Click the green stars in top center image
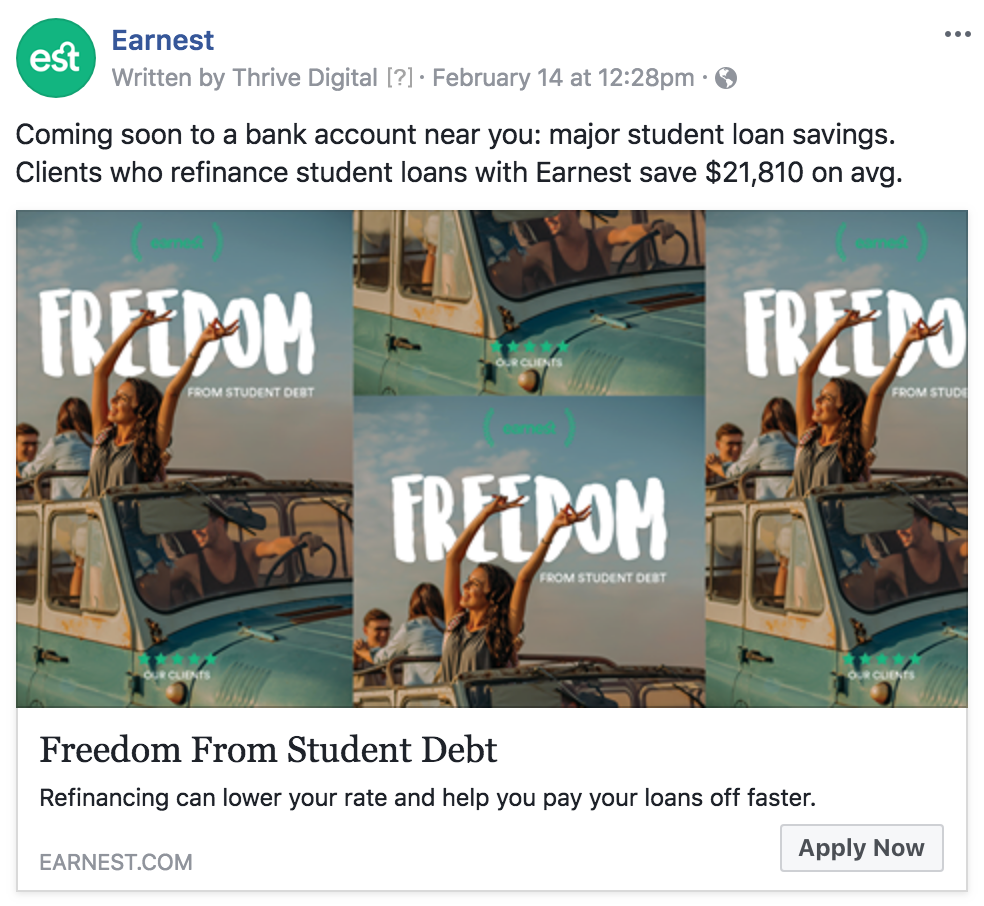This screenshot has height=906, width=984. (529, 347)
